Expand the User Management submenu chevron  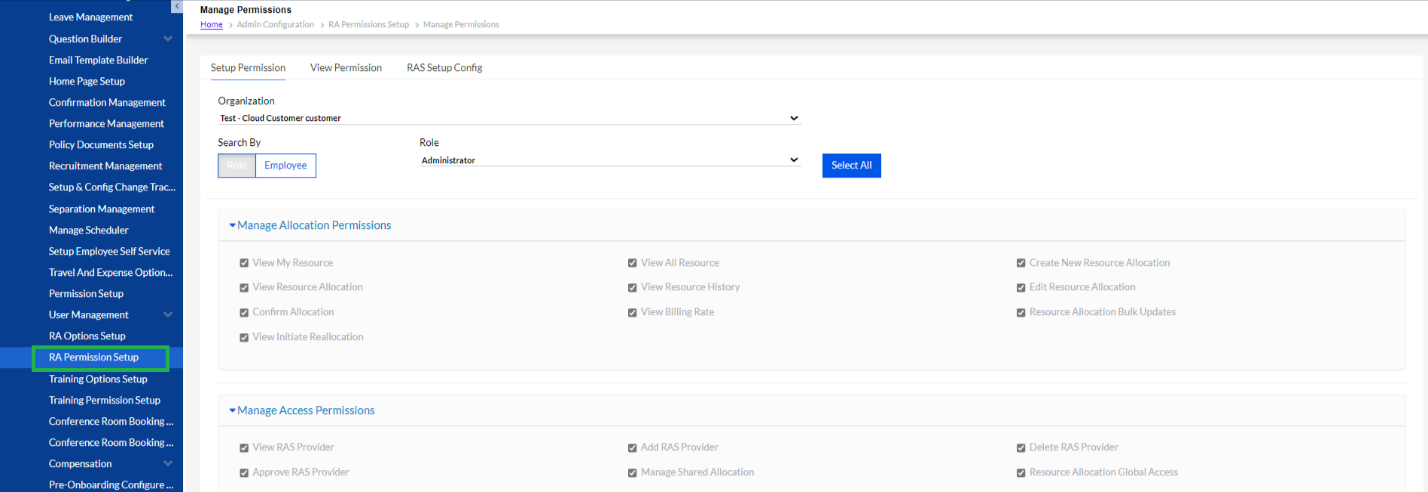tap(168, 315)
